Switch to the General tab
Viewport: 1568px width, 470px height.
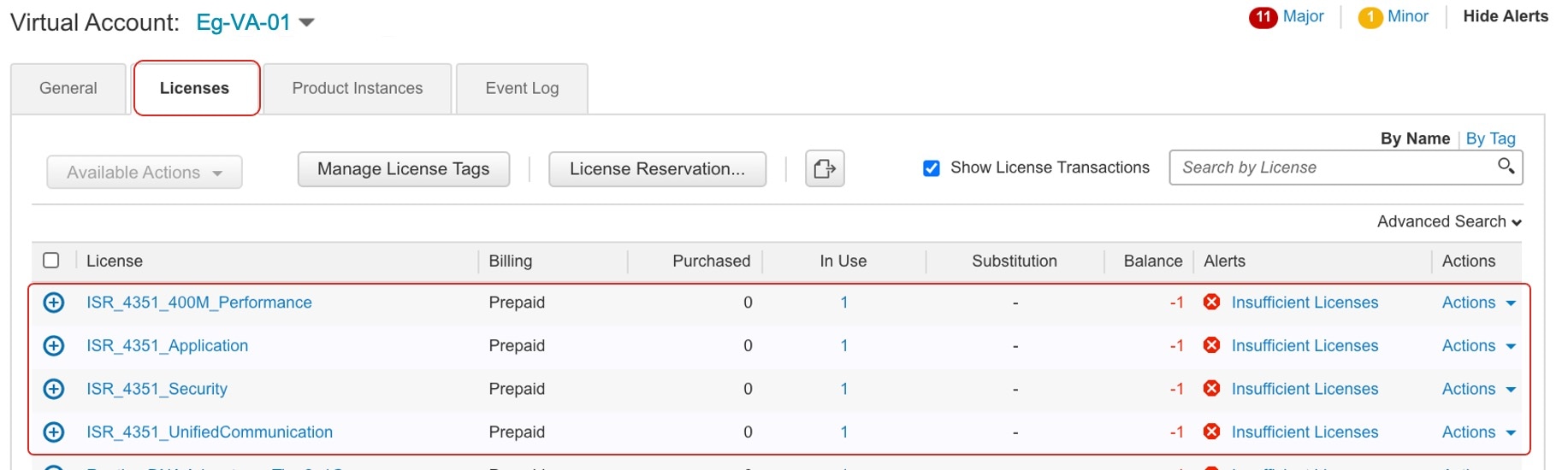point(68,88)
